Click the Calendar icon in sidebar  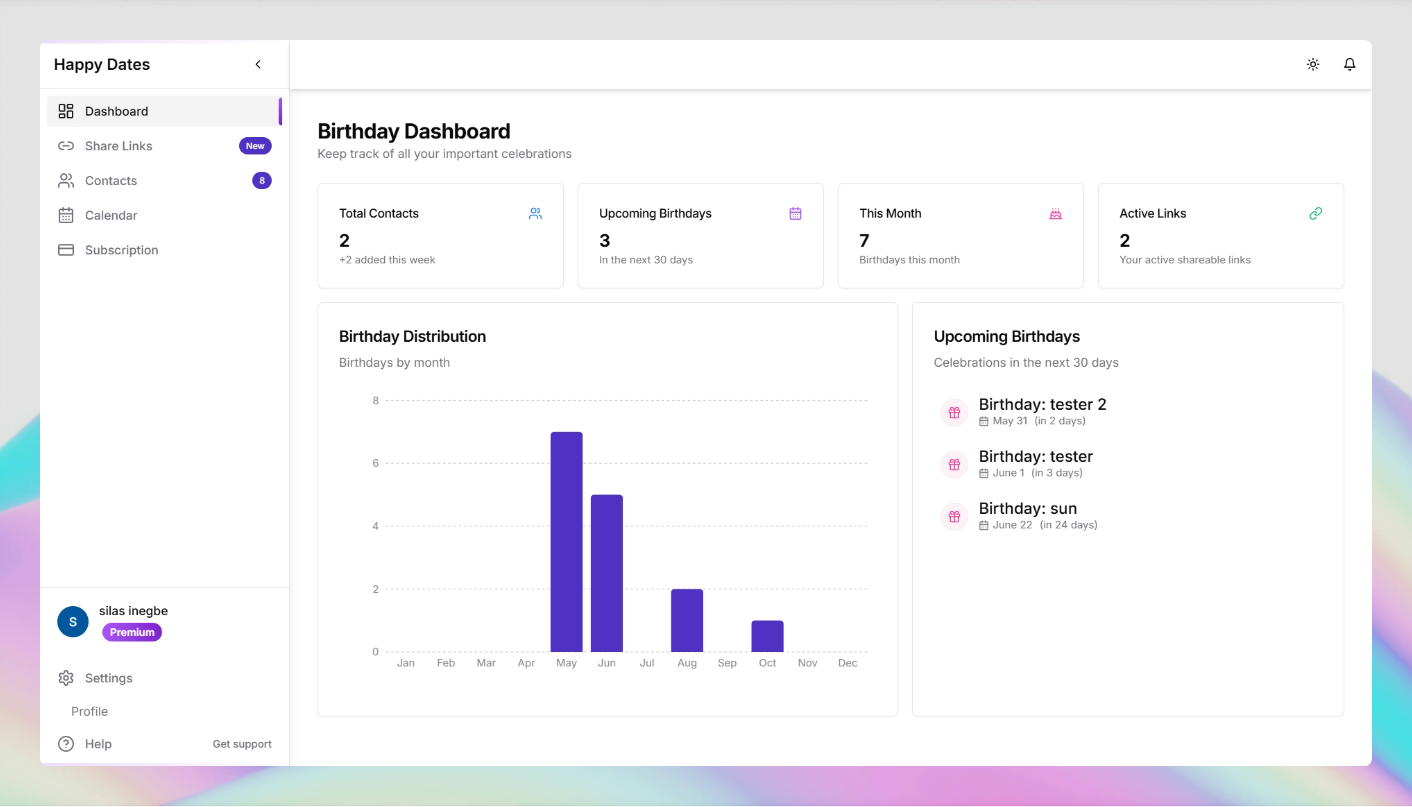[x=66, y=215]
